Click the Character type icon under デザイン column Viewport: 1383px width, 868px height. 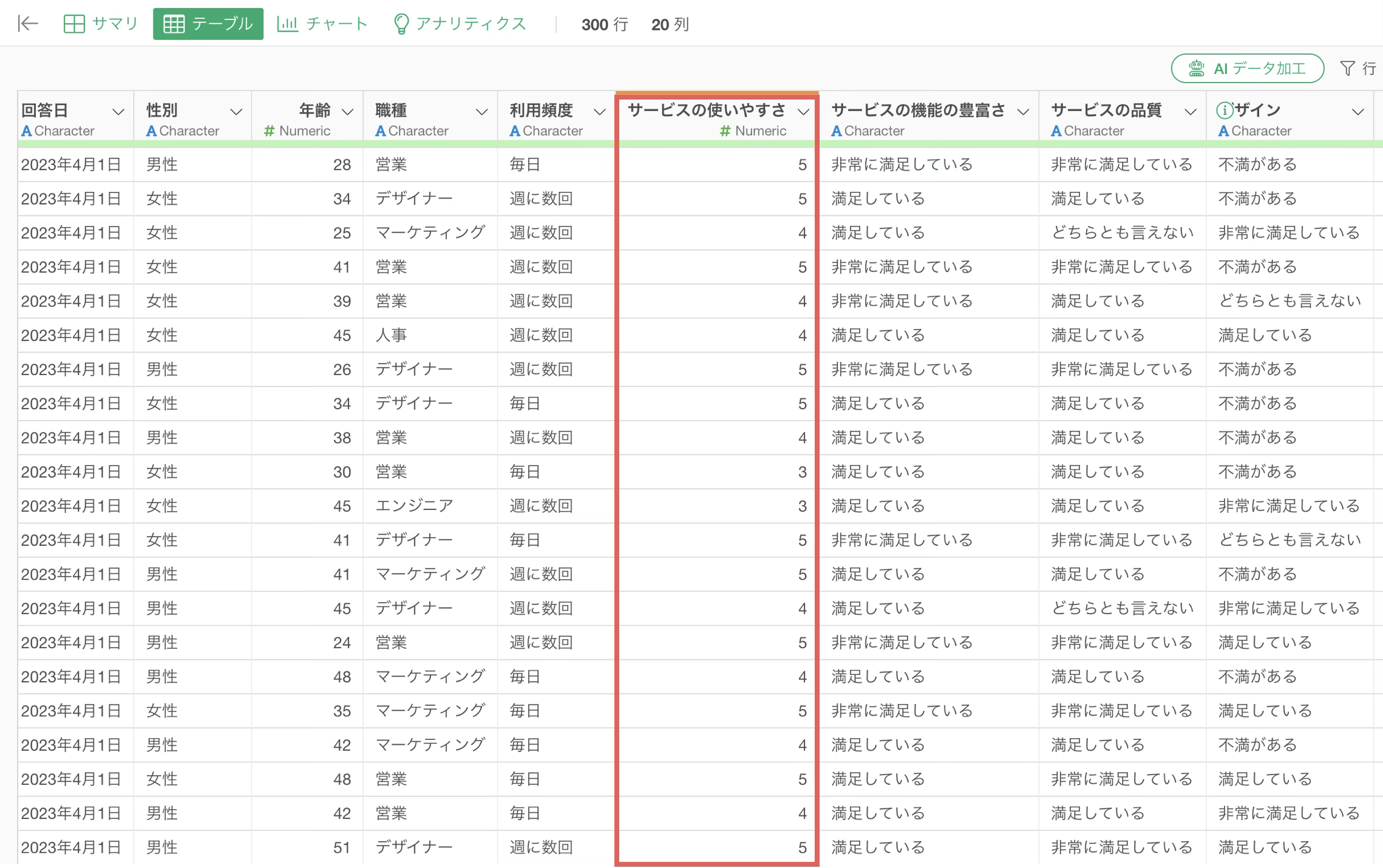pos(1223,131)
